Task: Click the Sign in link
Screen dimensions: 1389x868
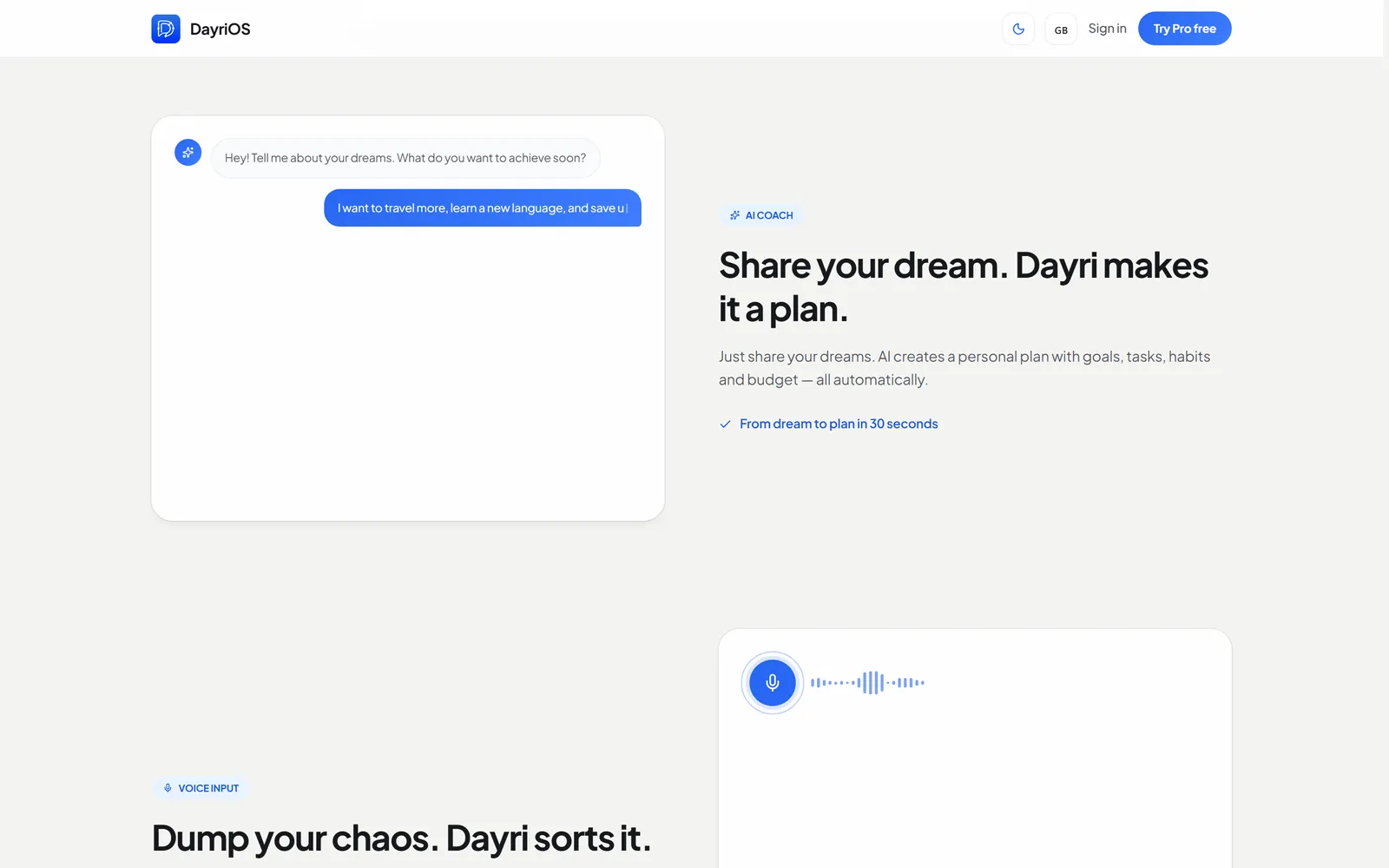Action: [1107, 29]
